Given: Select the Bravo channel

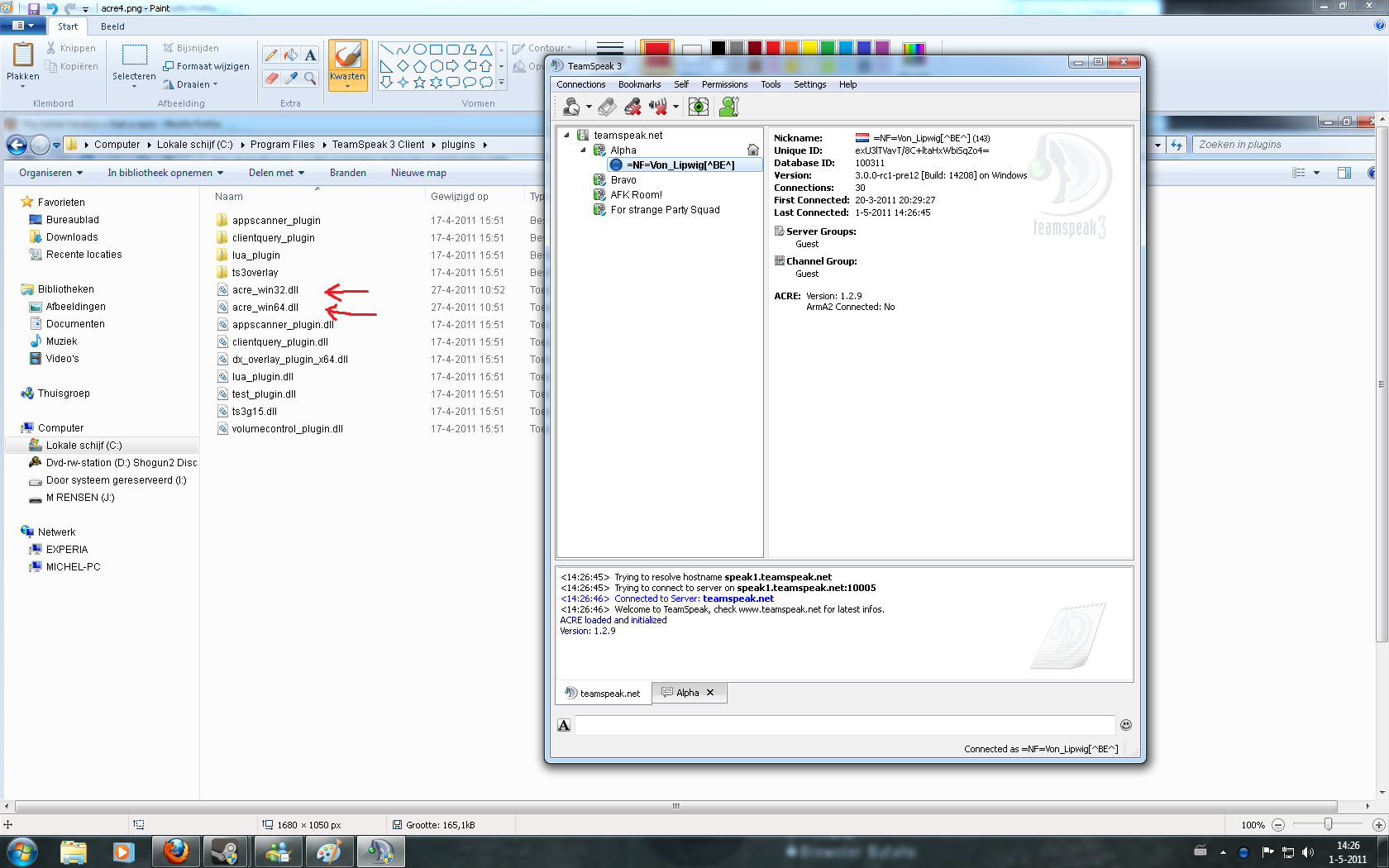Looking at the screenshot, I should (623, 179).
